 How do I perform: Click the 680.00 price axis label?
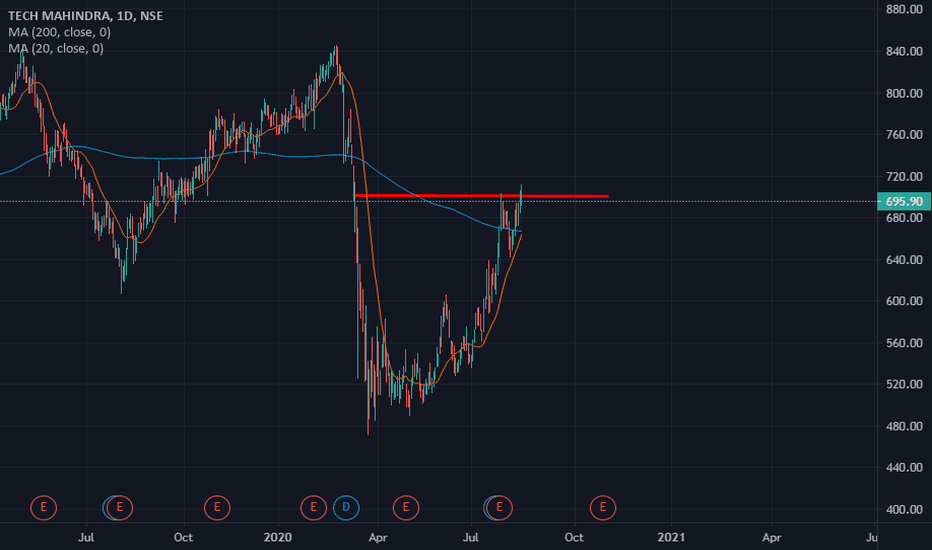pos(903,218)
